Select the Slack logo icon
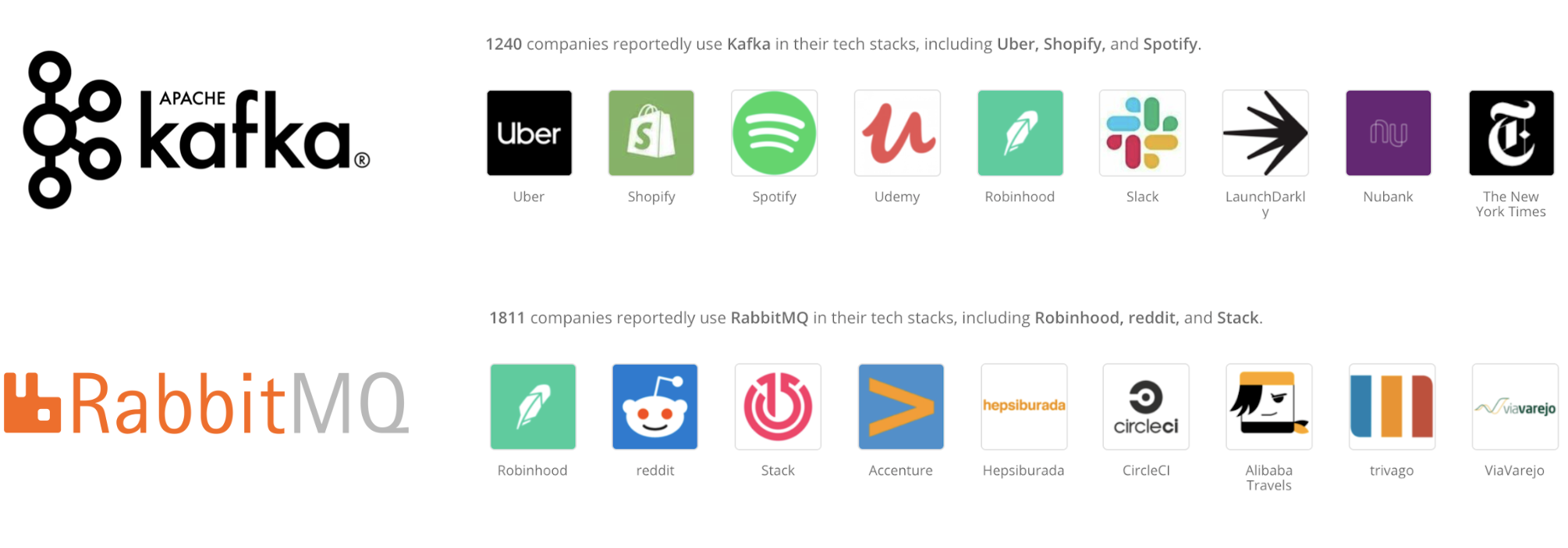Viewport: 1568px width, 548px height. [1142, 133]
